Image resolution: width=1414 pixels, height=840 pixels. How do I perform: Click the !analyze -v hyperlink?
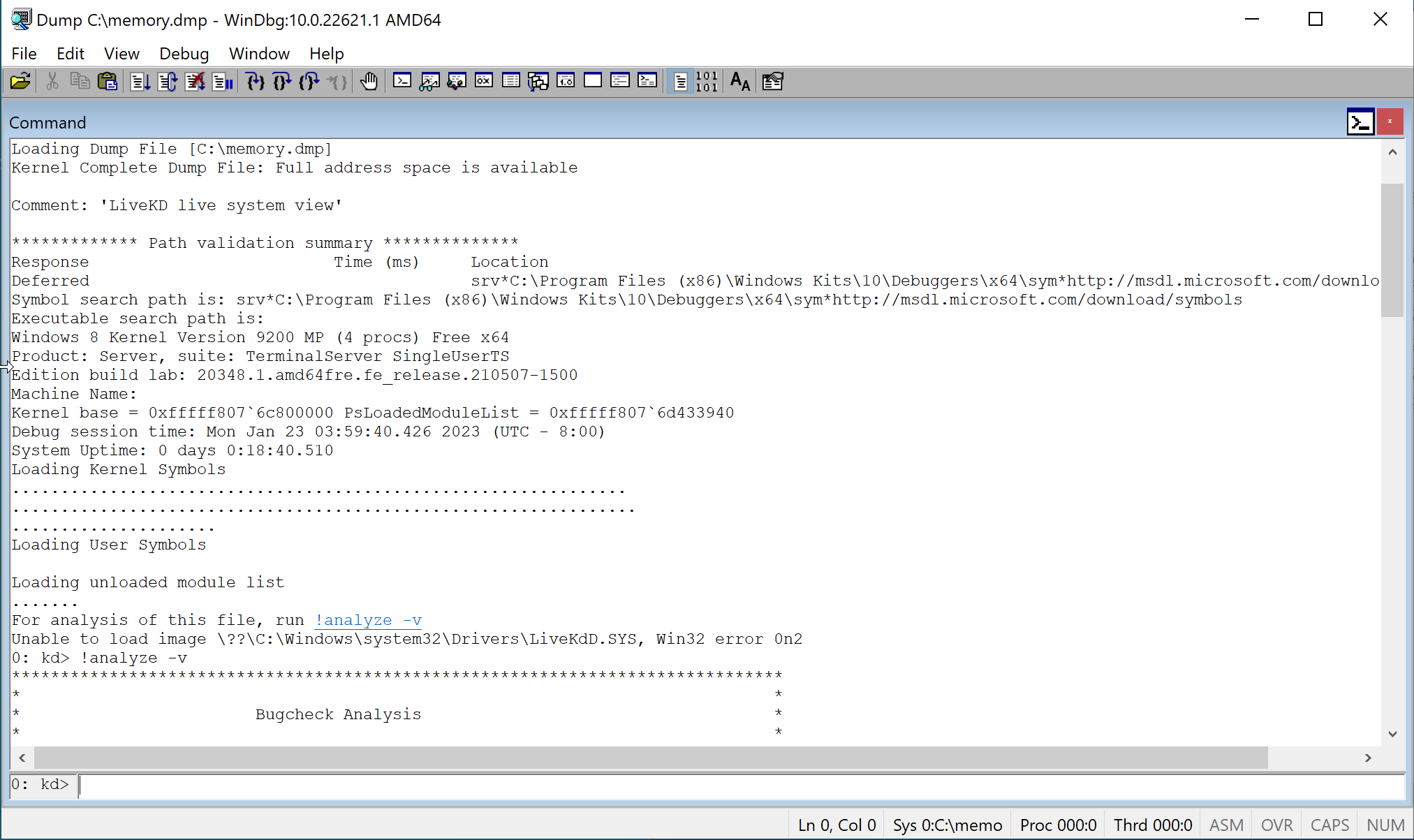click(368, 620)
